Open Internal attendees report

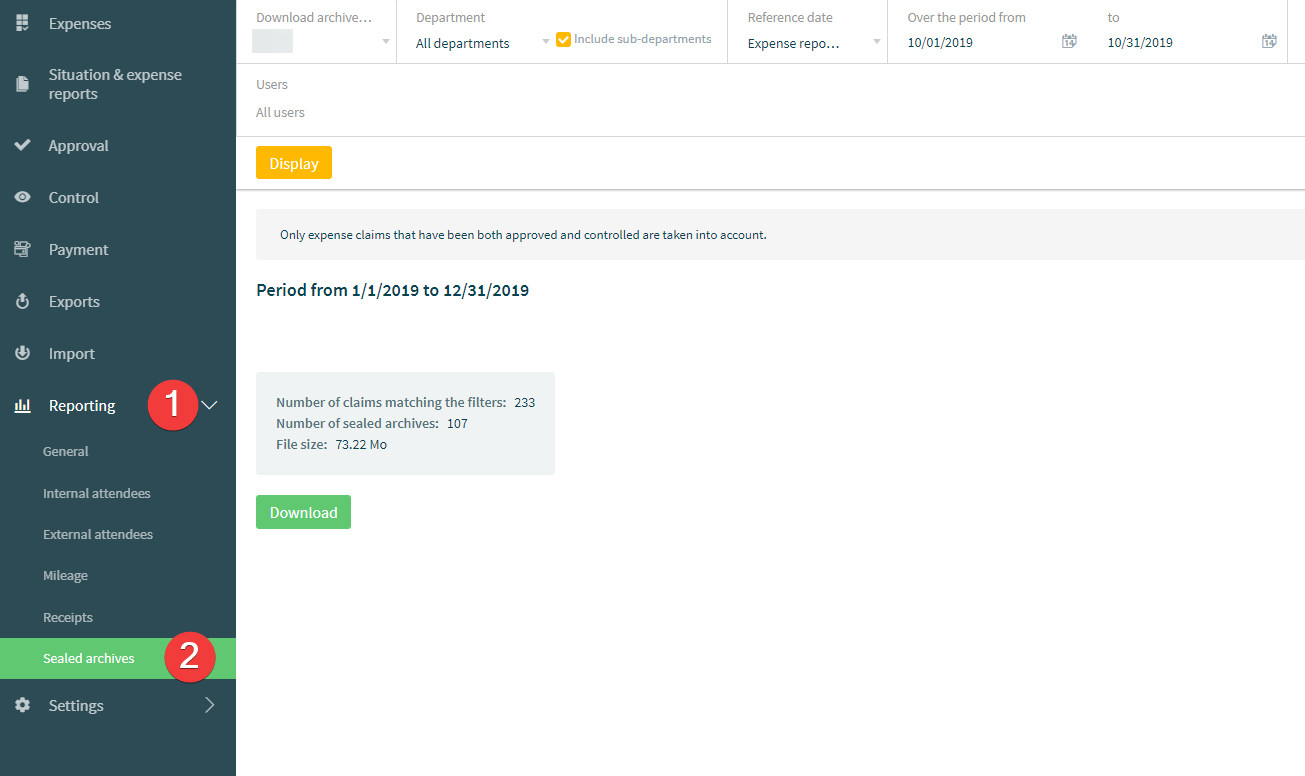[x=97, y=493]
